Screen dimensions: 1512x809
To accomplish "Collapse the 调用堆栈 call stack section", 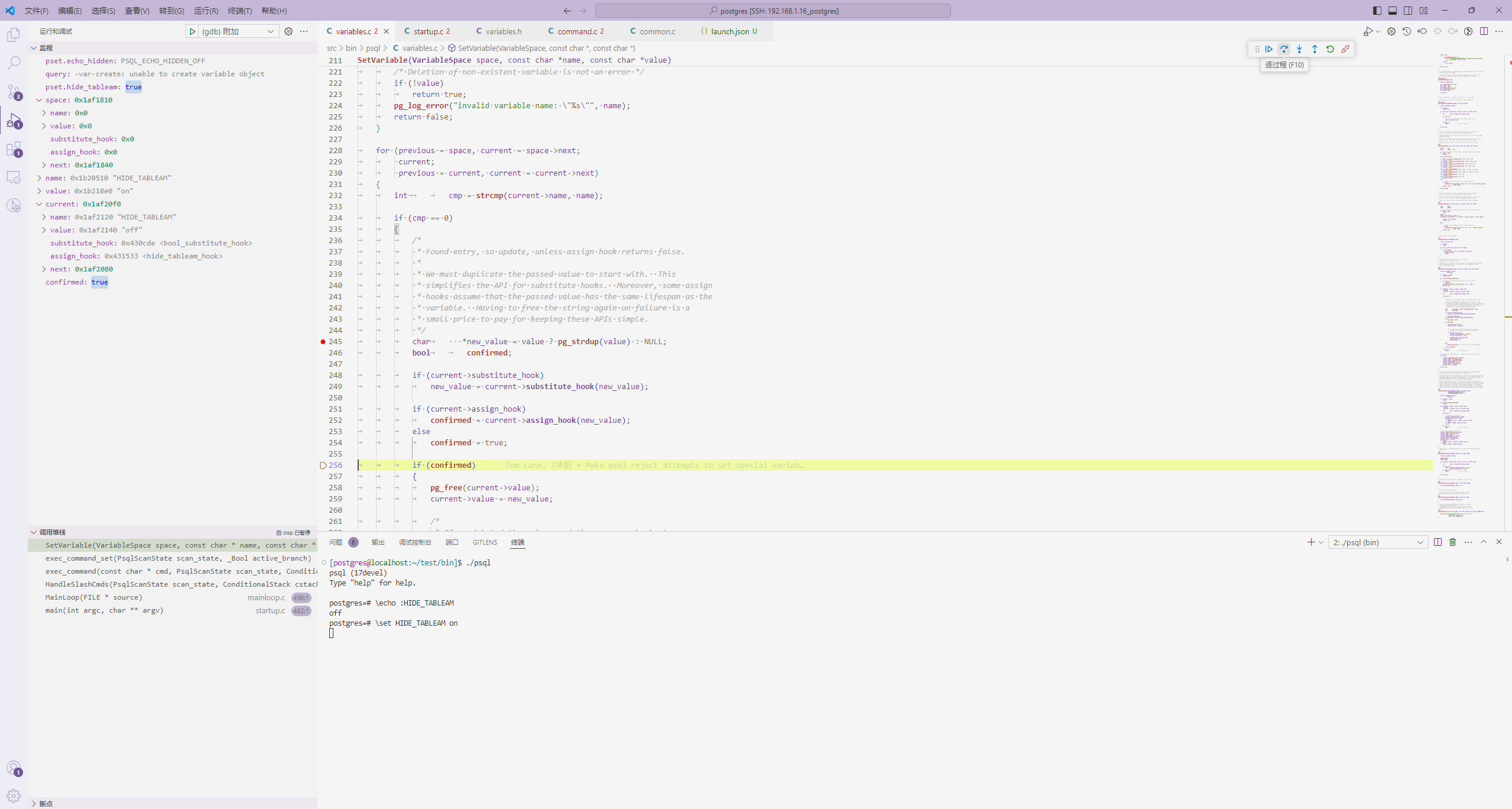I will coord(34,532).
